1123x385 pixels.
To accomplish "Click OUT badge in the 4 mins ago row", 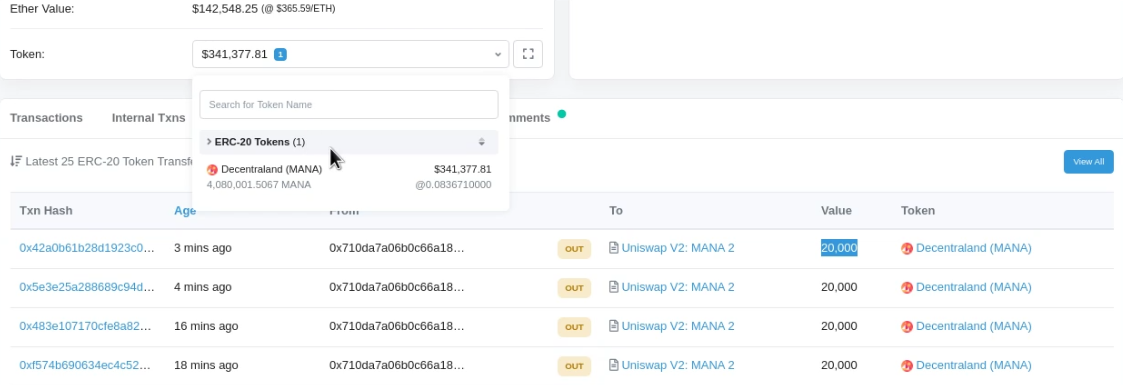I will coord(574,288).
